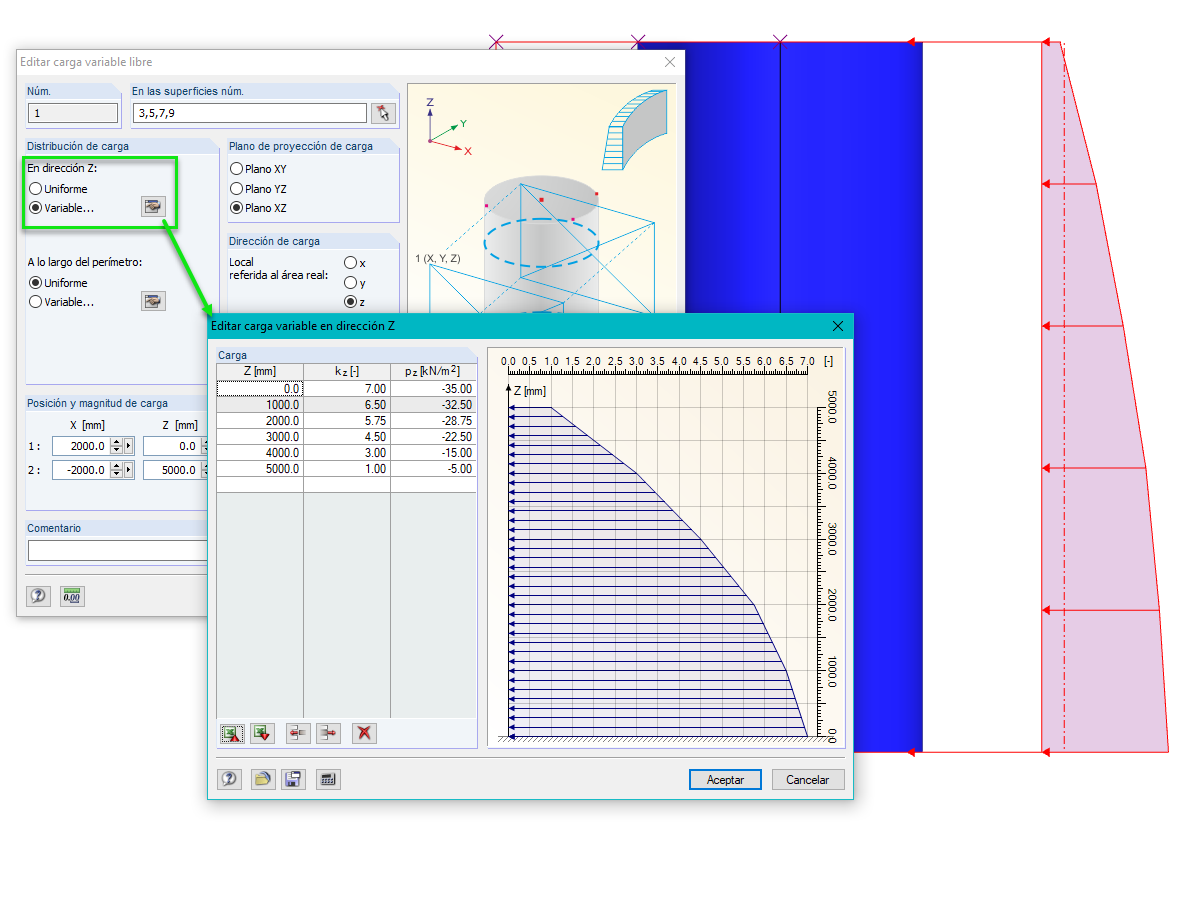Image resolution: width=1200 pixels, height=900 pixels.
Task: Select the Z cell with value 3000.0
Action: 260,437
